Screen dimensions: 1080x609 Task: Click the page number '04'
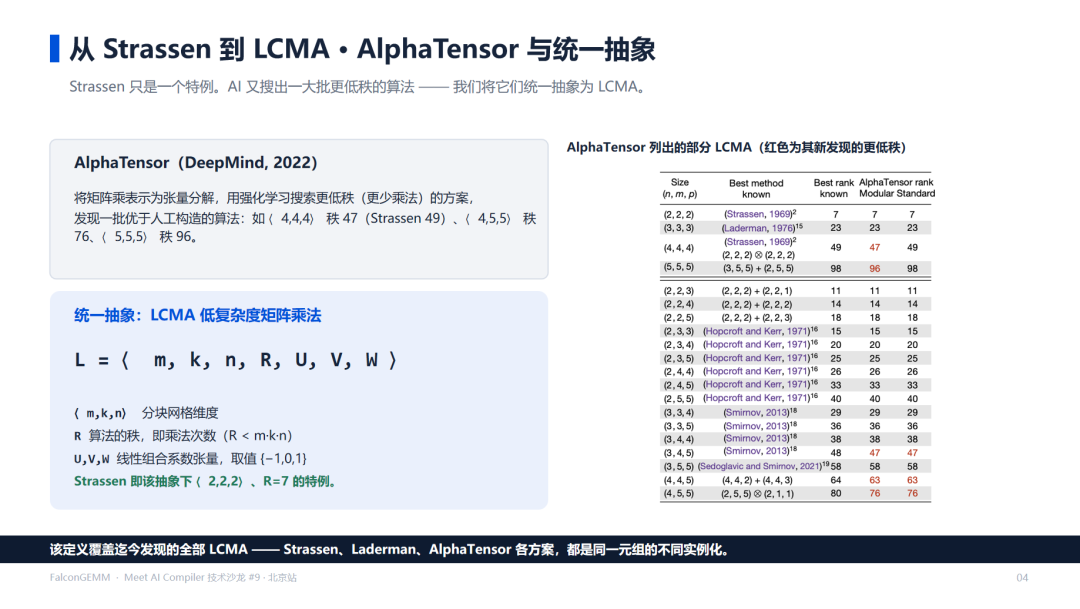(1022, 577)
